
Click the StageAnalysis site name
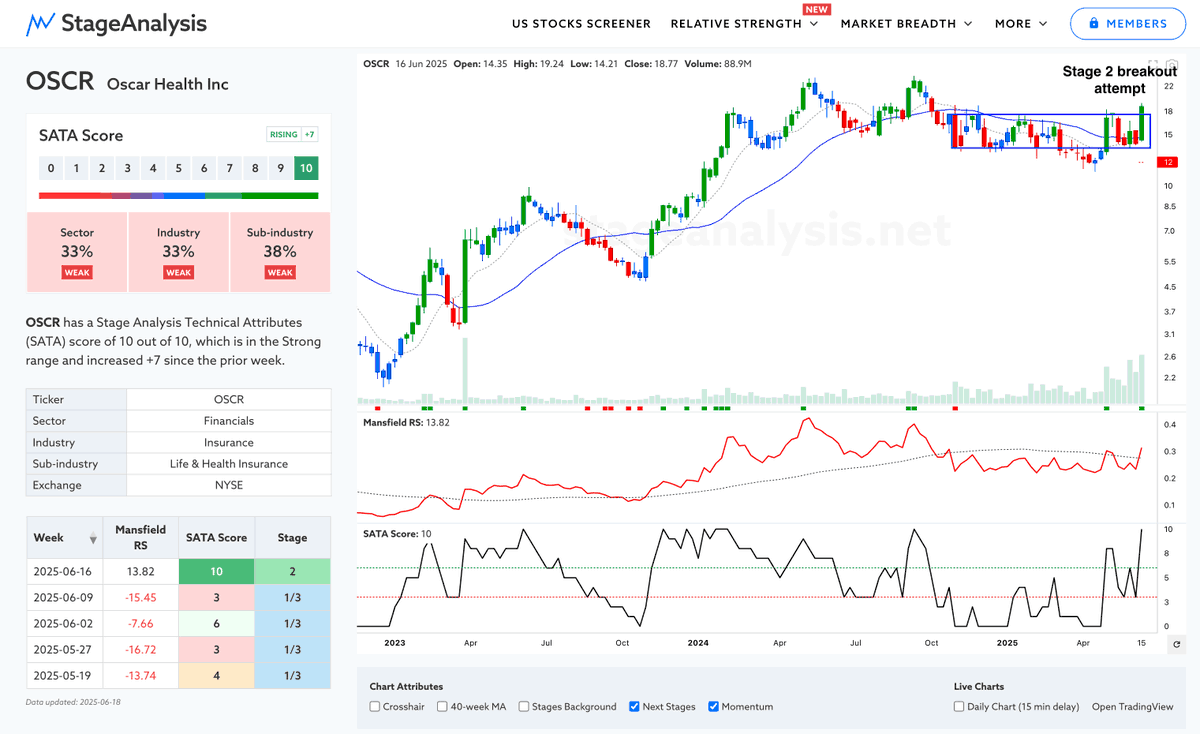click(x=134, y=23)
